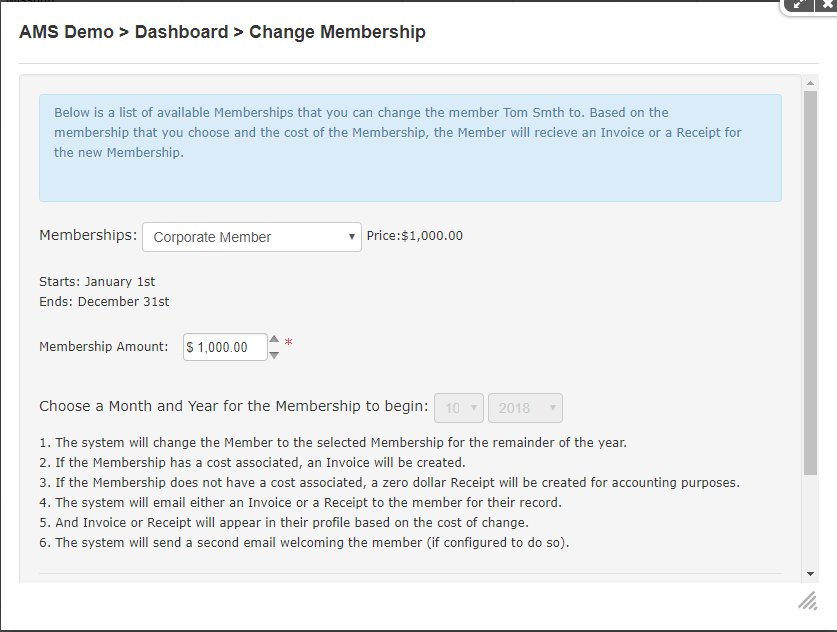Click the Price $1,000.00 text

tap(415, 236)
